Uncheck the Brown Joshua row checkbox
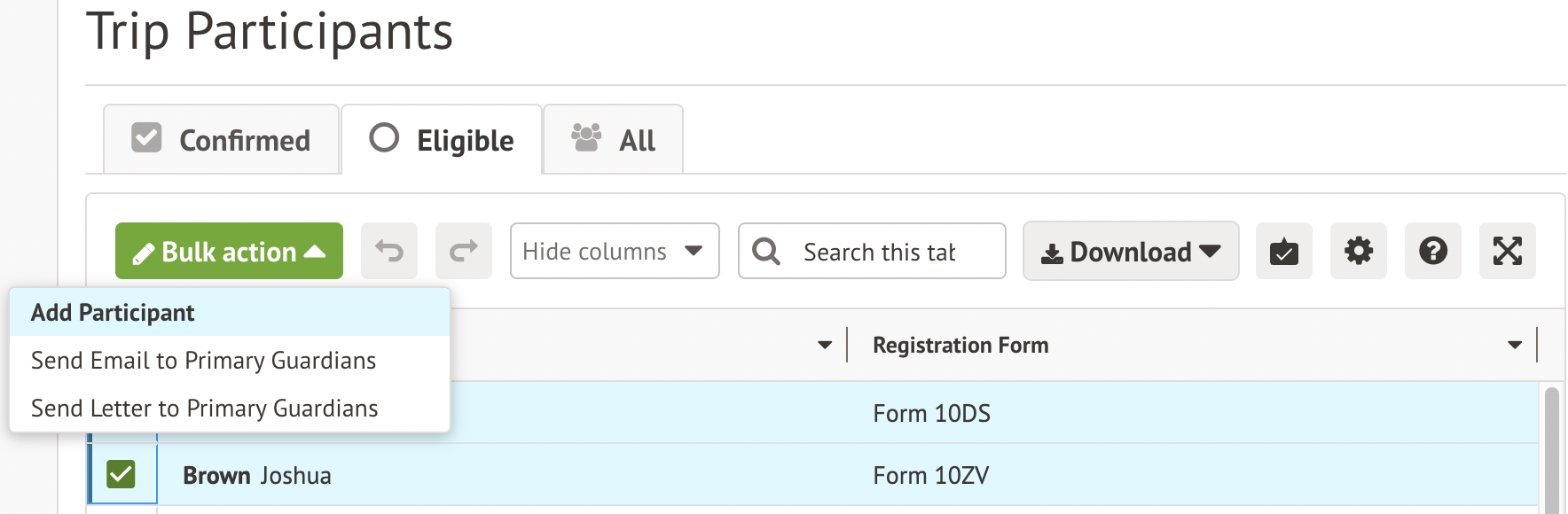This screenshot has width=1568, height=514. tap(121, 475)
